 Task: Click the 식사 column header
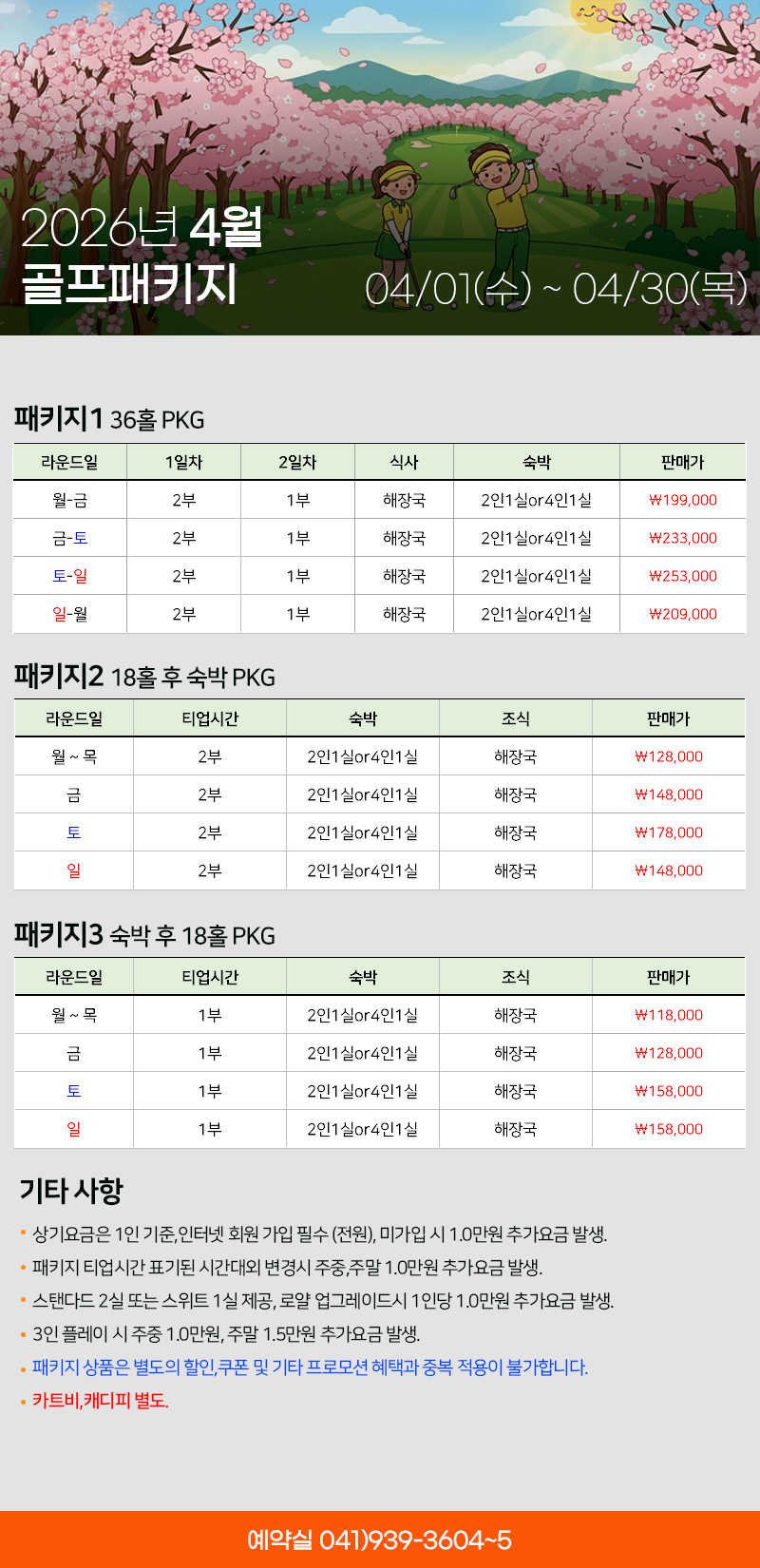pos(404,462)
